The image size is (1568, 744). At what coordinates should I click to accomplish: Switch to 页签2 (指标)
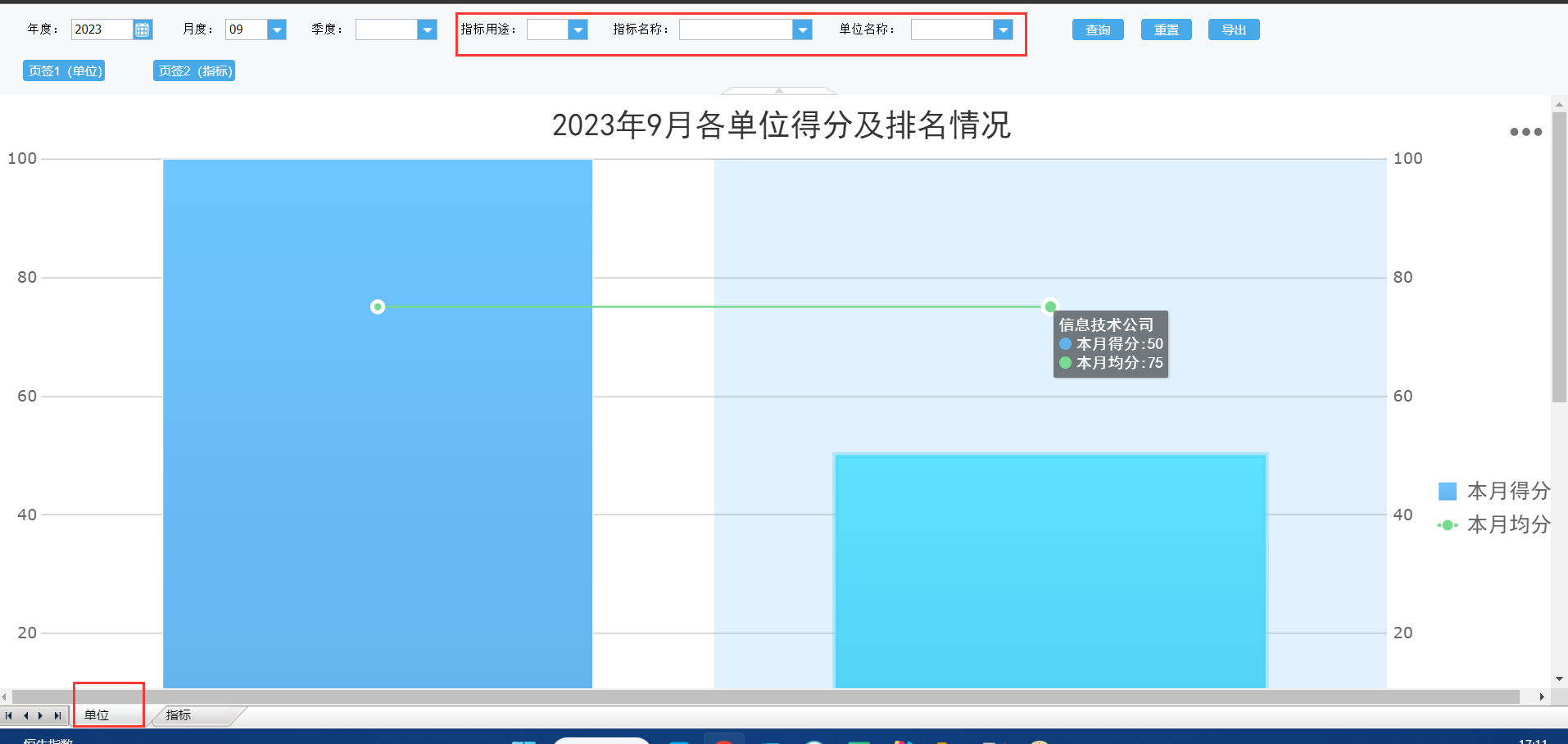[194, 70]
